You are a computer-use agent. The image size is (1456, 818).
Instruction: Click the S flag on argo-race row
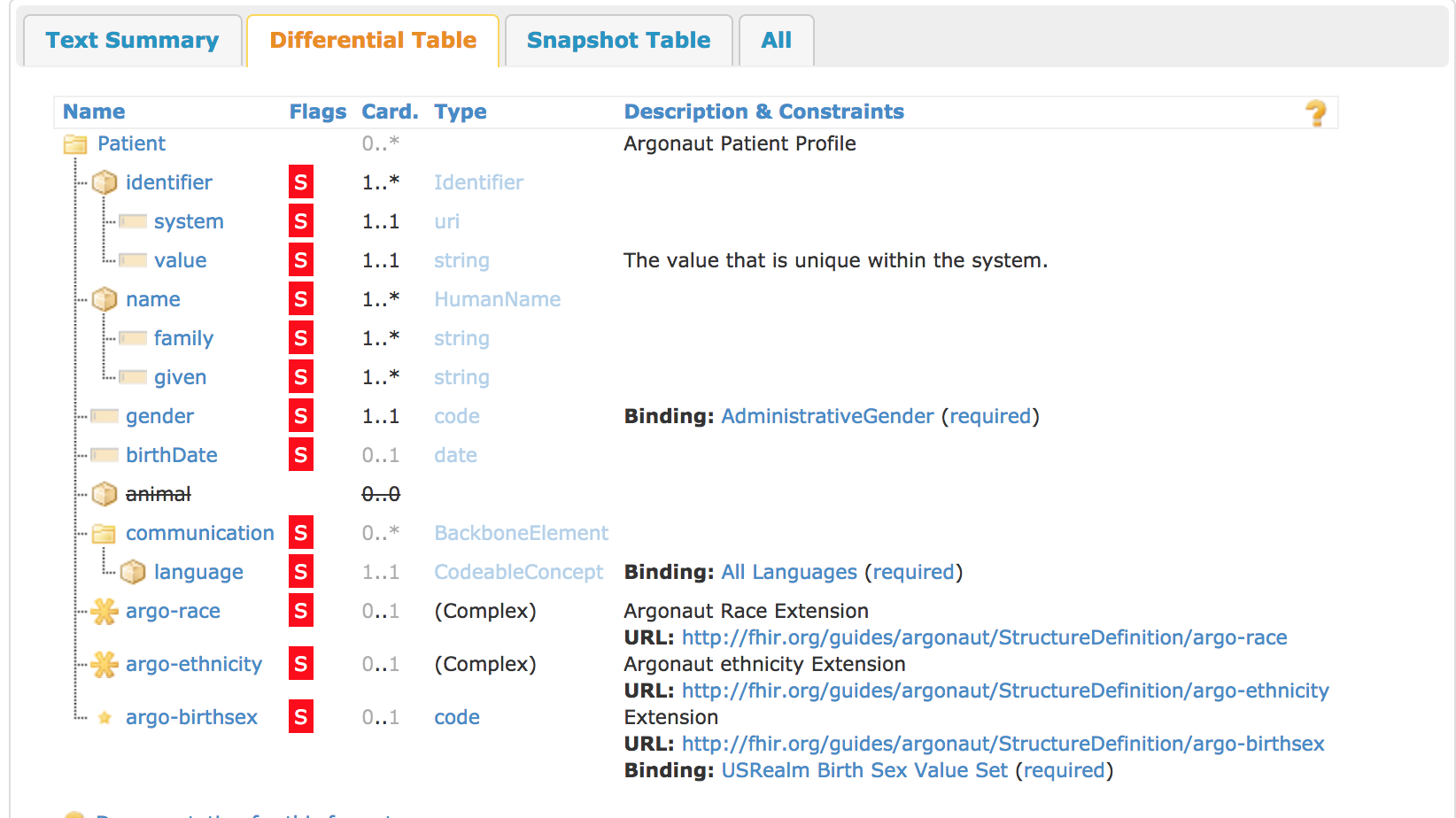(x=301, y=611)
